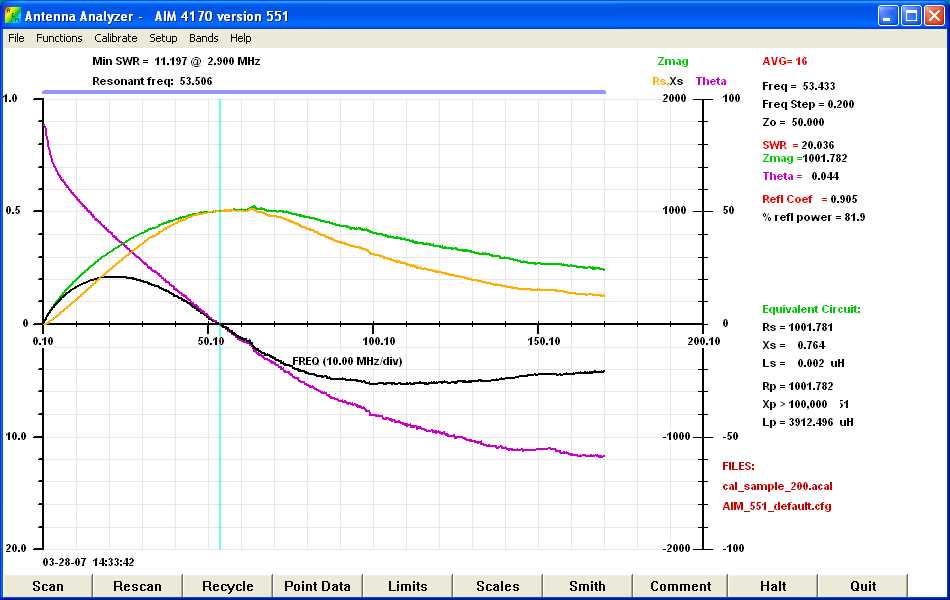
Task: Click the 'Min SWR = 11.197 @ 2.900 MHz' readout
Action: click(x=176, y=61)
